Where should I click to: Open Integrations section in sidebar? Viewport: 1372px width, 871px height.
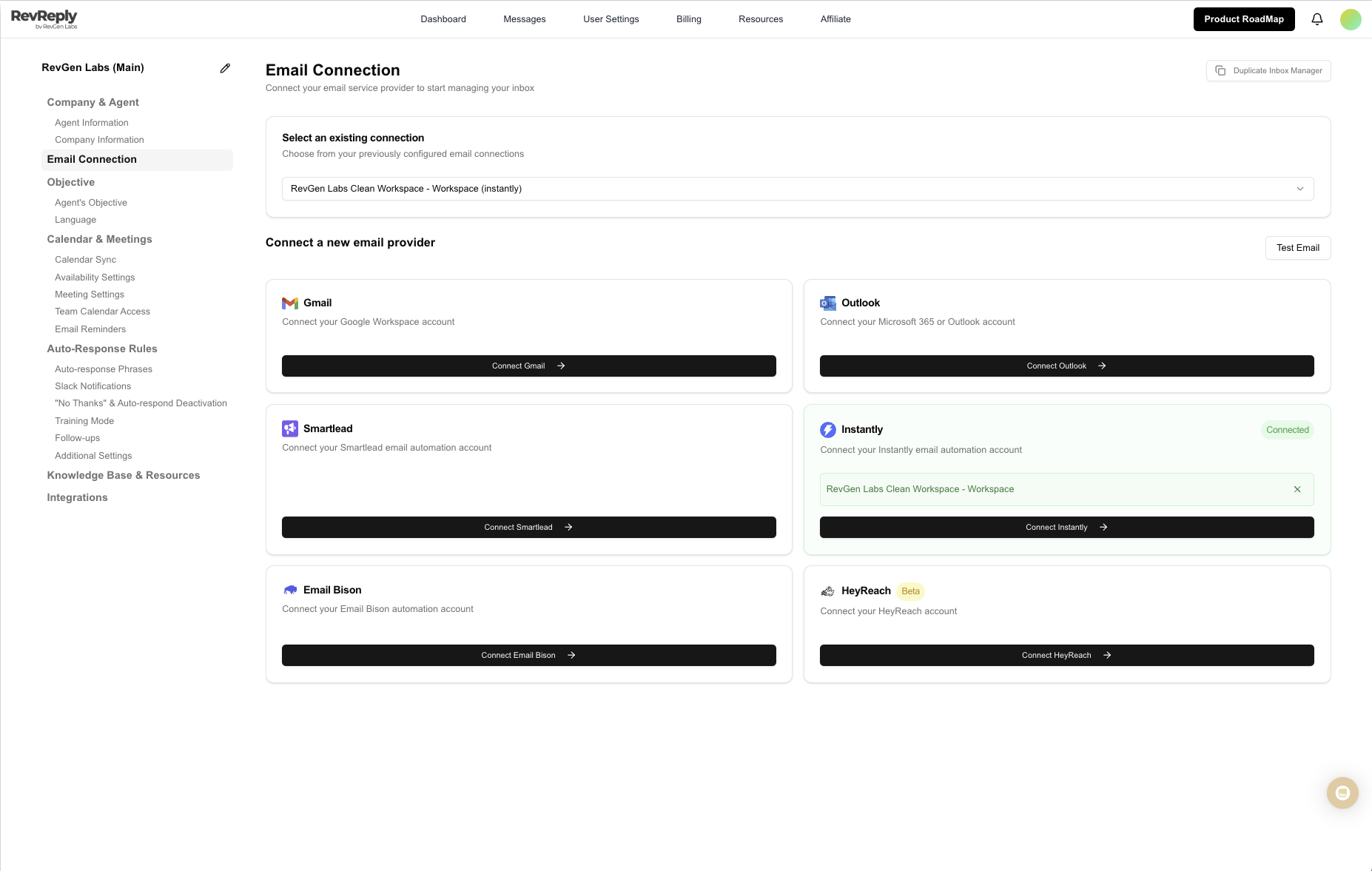(x=77, y=498)
